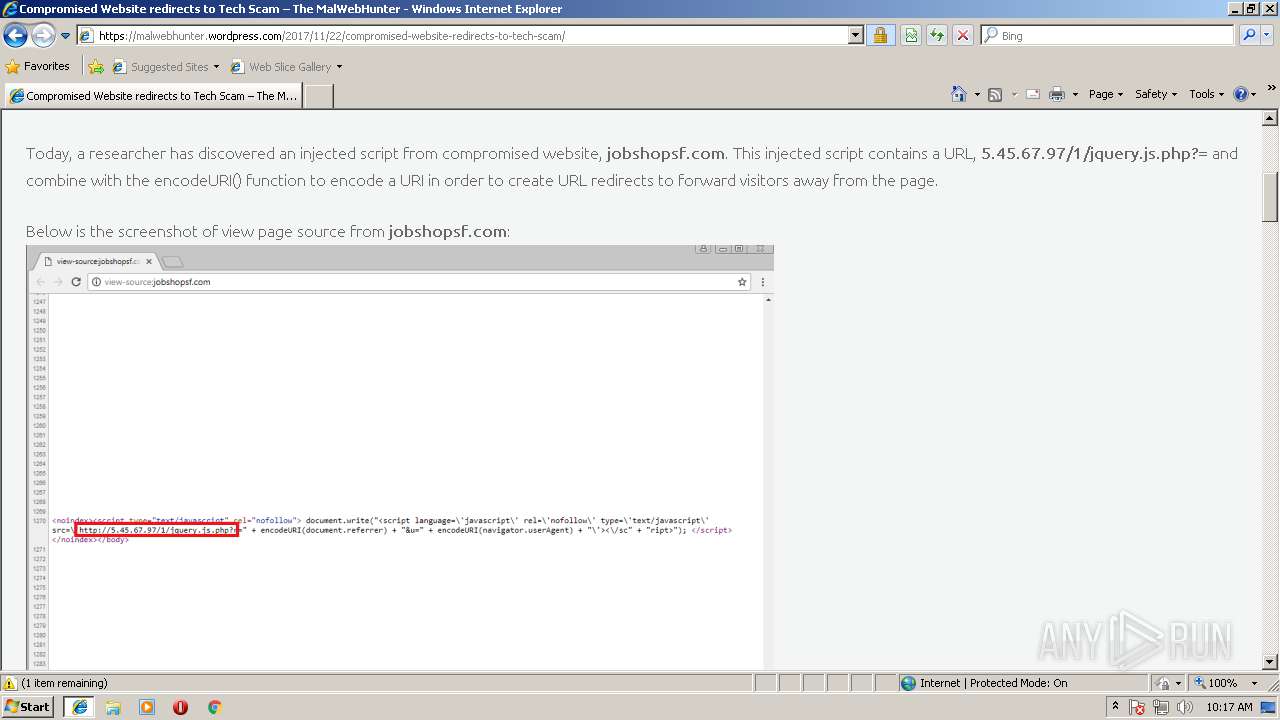Viewport: 1280px width, 720px height.
Task: Click bold jobshopsf.com in first paragraph
Action: pyautogui.click(x=665, y=154)
